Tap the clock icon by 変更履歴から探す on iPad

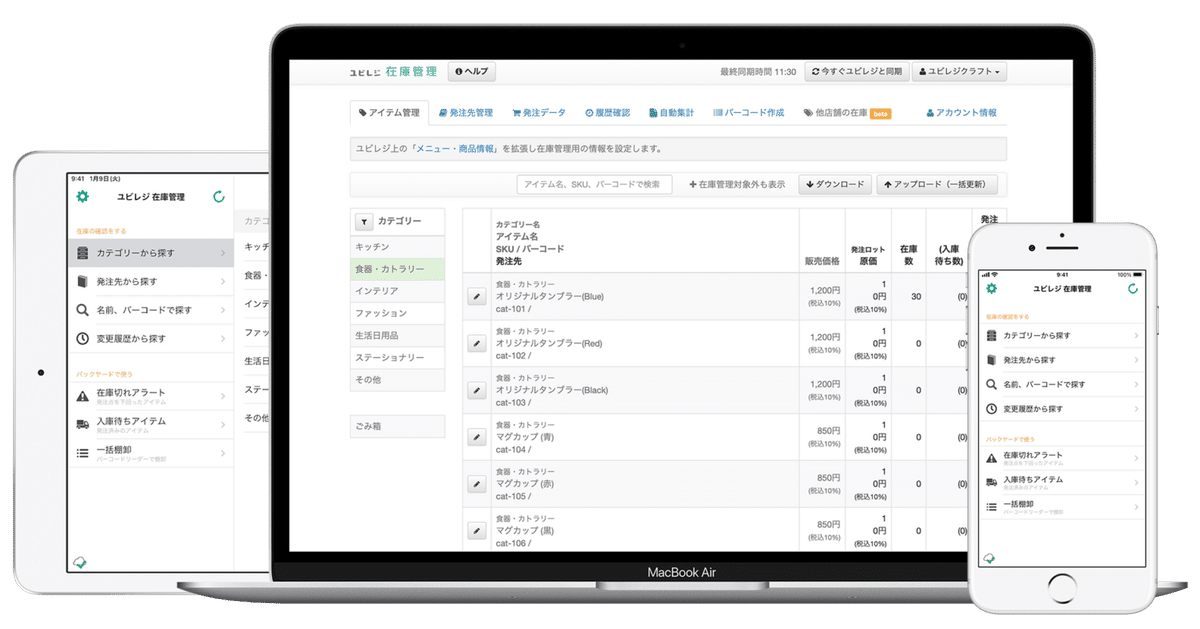pyautogui.click(x=83, y=339)
